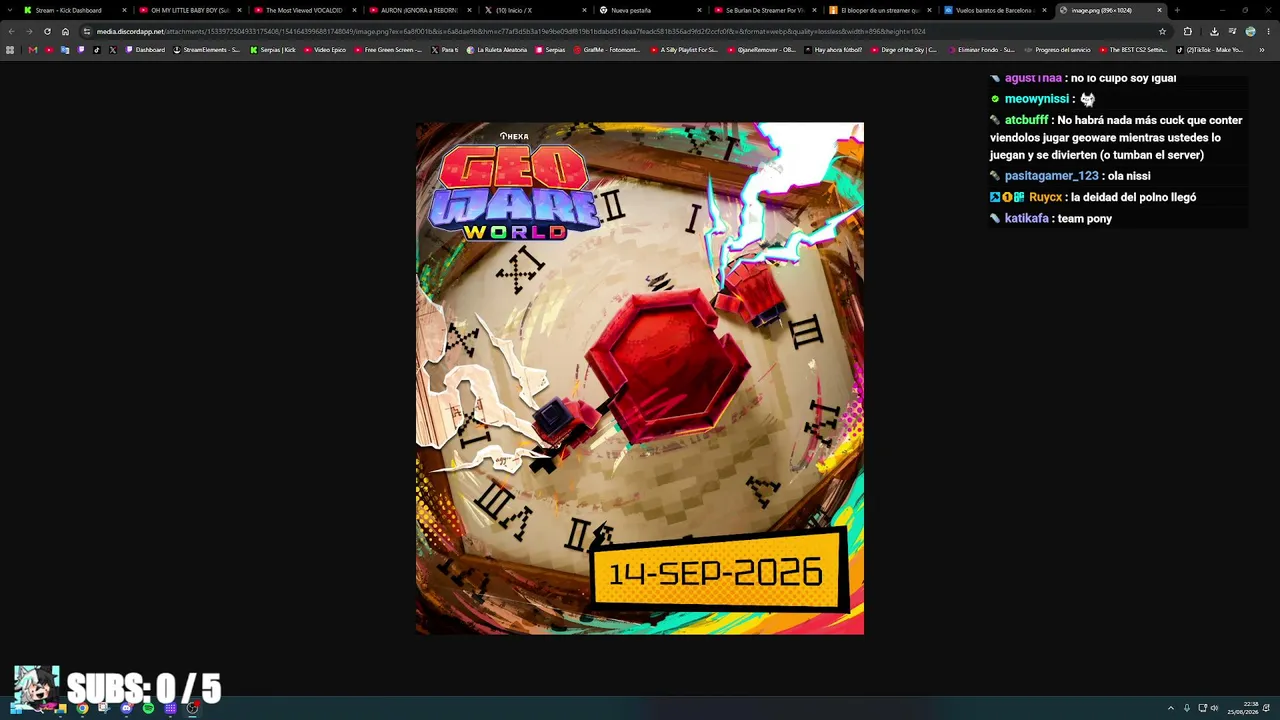Open a new browser tab
The image size is (1280, 720).
pyautogui.click(x=1177, y=10)
